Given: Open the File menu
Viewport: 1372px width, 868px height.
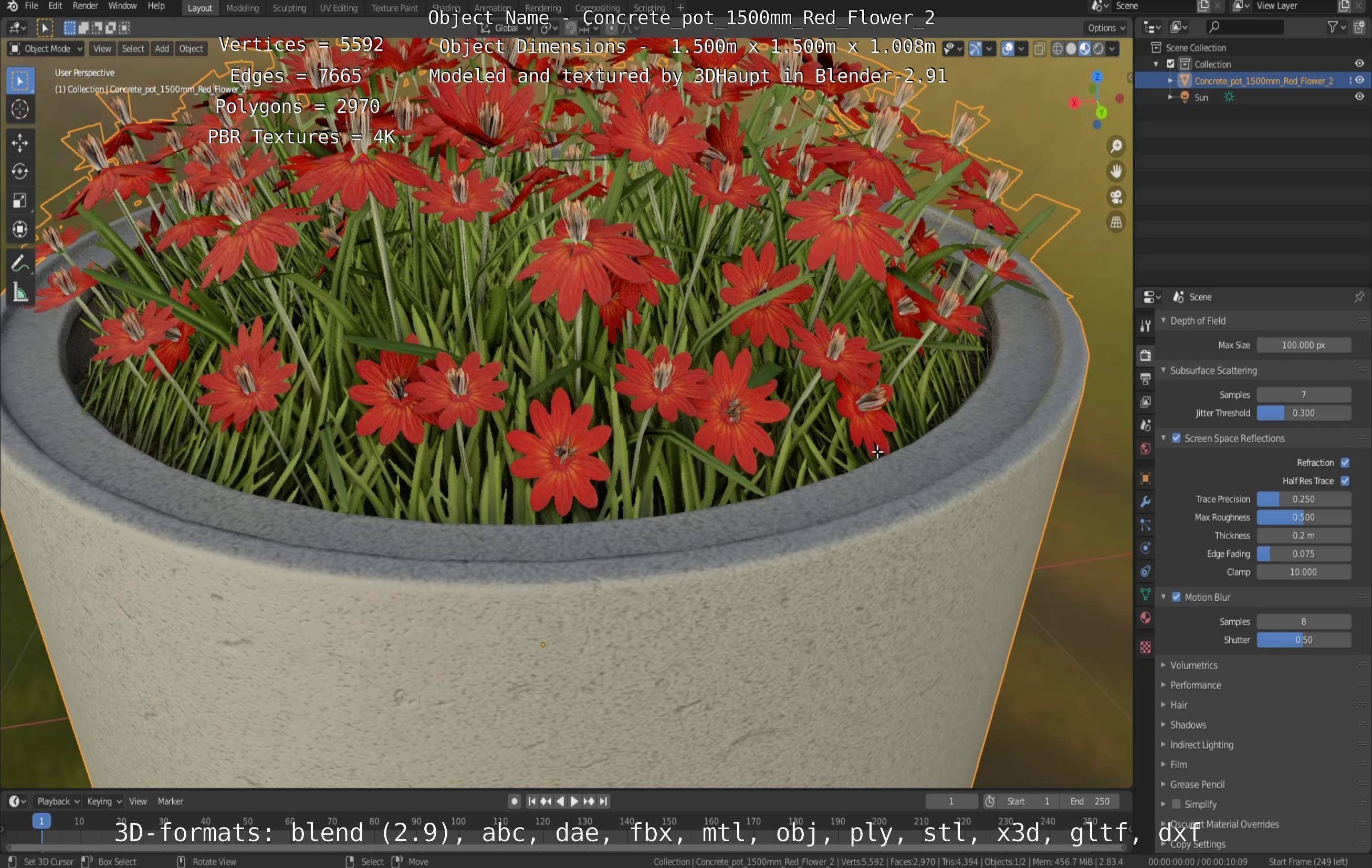Looking at the screenshot, I should click(x=32, y=6).
